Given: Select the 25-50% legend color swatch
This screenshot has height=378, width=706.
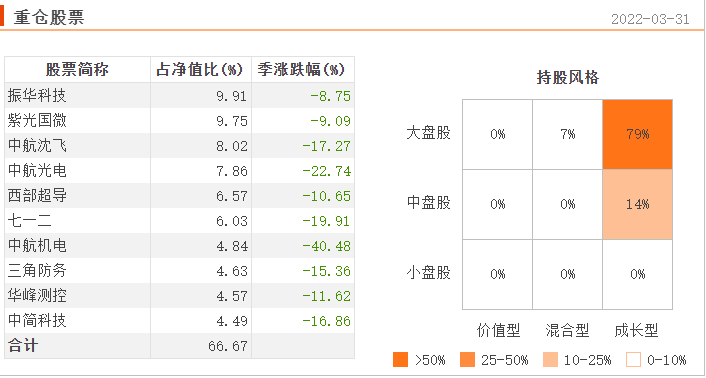Looking at the screenshot, I should [x=467, y=360].
